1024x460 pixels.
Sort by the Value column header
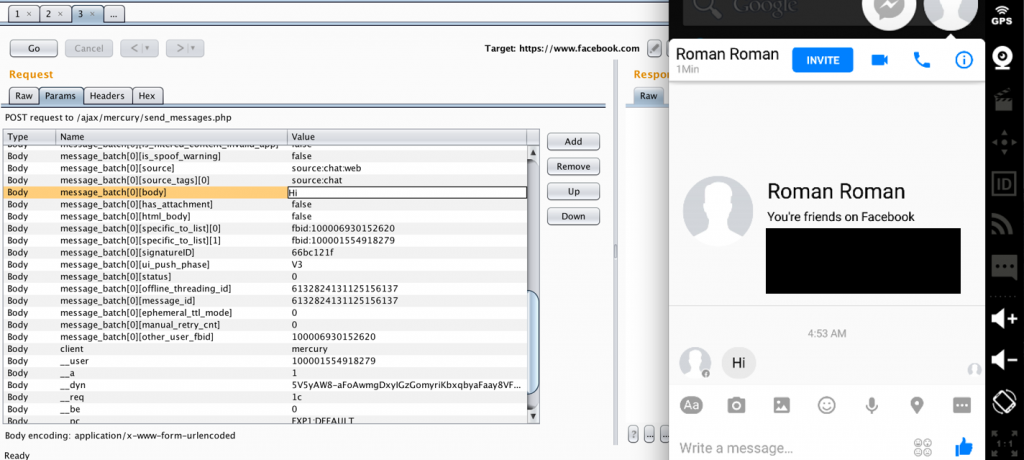407,137
